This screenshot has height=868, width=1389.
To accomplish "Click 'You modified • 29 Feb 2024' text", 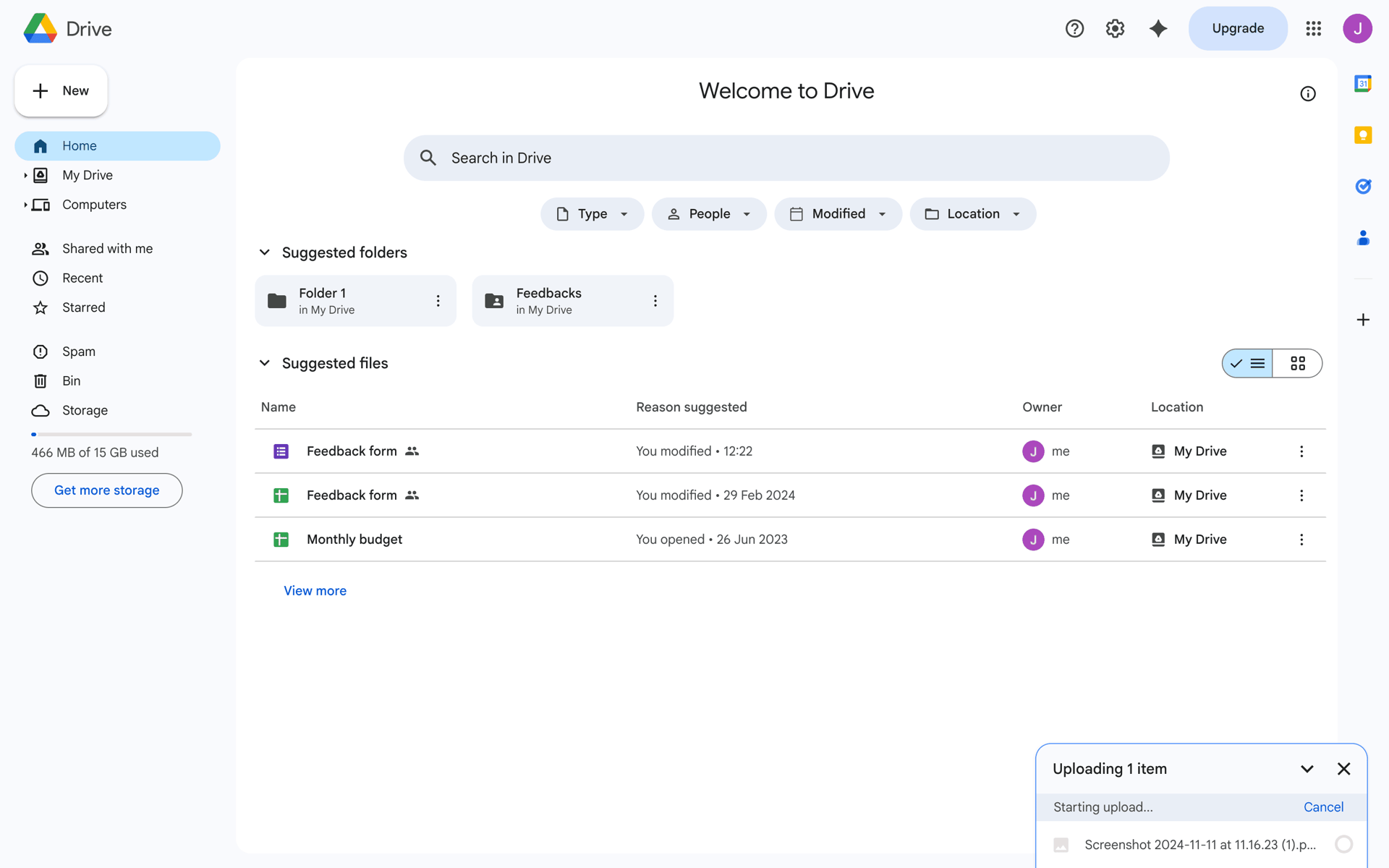I will pyautogui.click(x=715, y=495).
